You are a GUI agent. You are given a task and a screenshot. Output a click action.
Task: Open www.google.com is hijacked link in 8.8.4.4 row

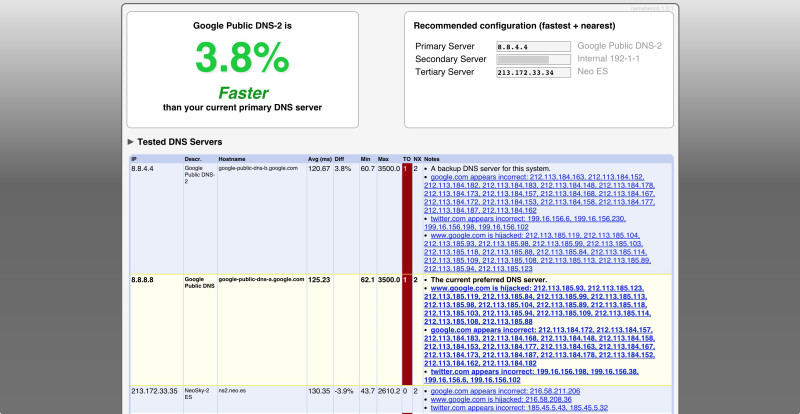click(x=537, y=252)
